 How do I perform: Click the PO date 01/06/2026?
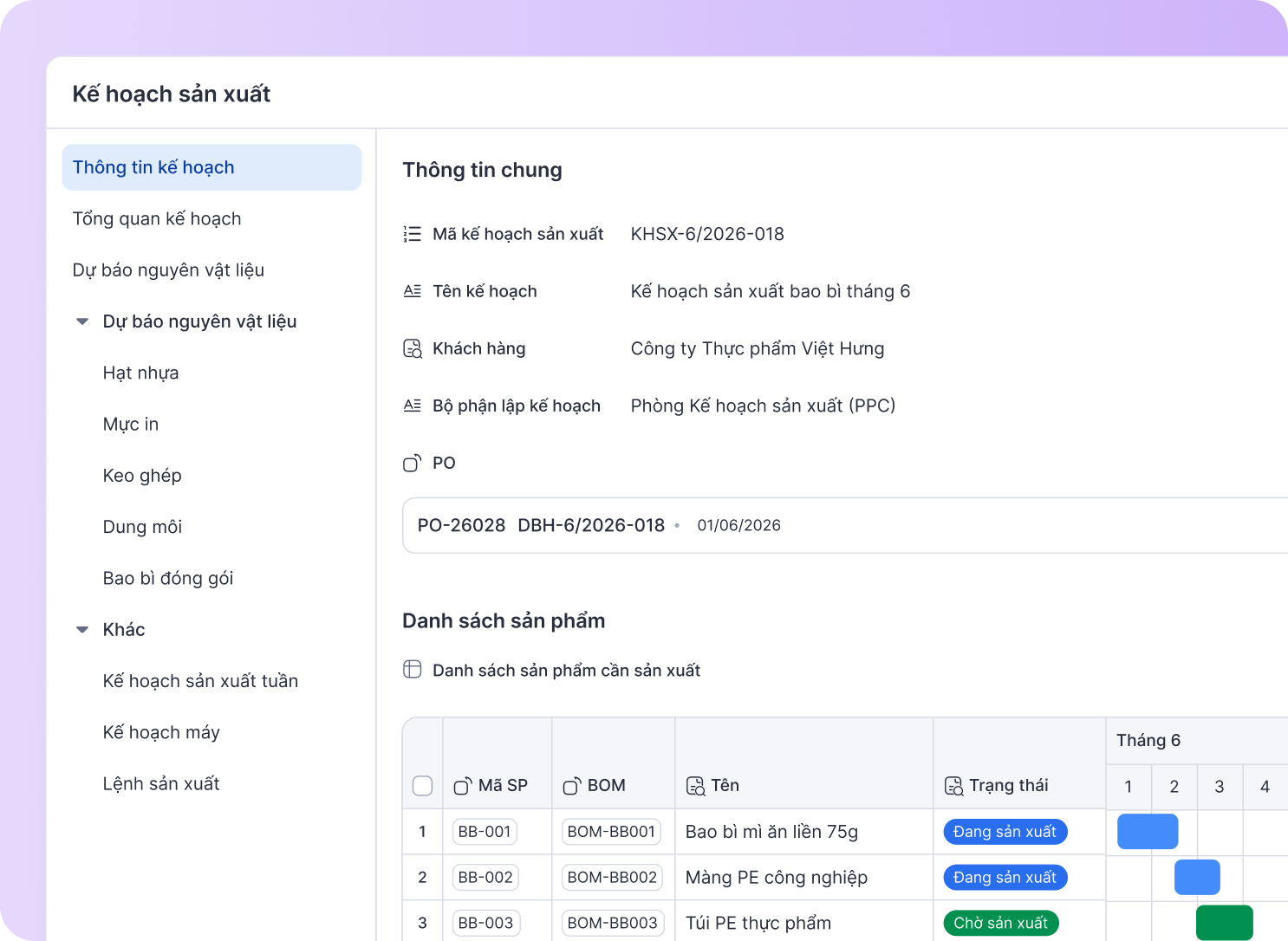tap(739, 525)
